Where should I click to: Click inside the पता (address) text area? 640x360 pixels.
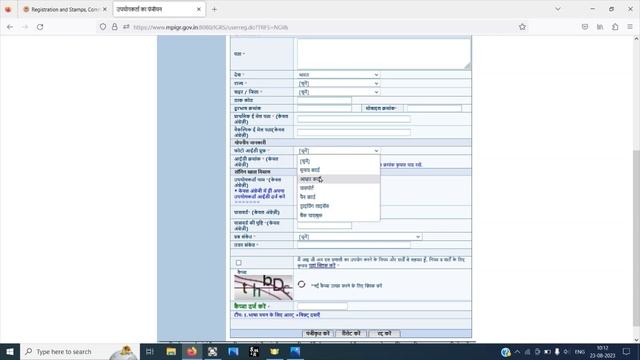coord(384,54)
